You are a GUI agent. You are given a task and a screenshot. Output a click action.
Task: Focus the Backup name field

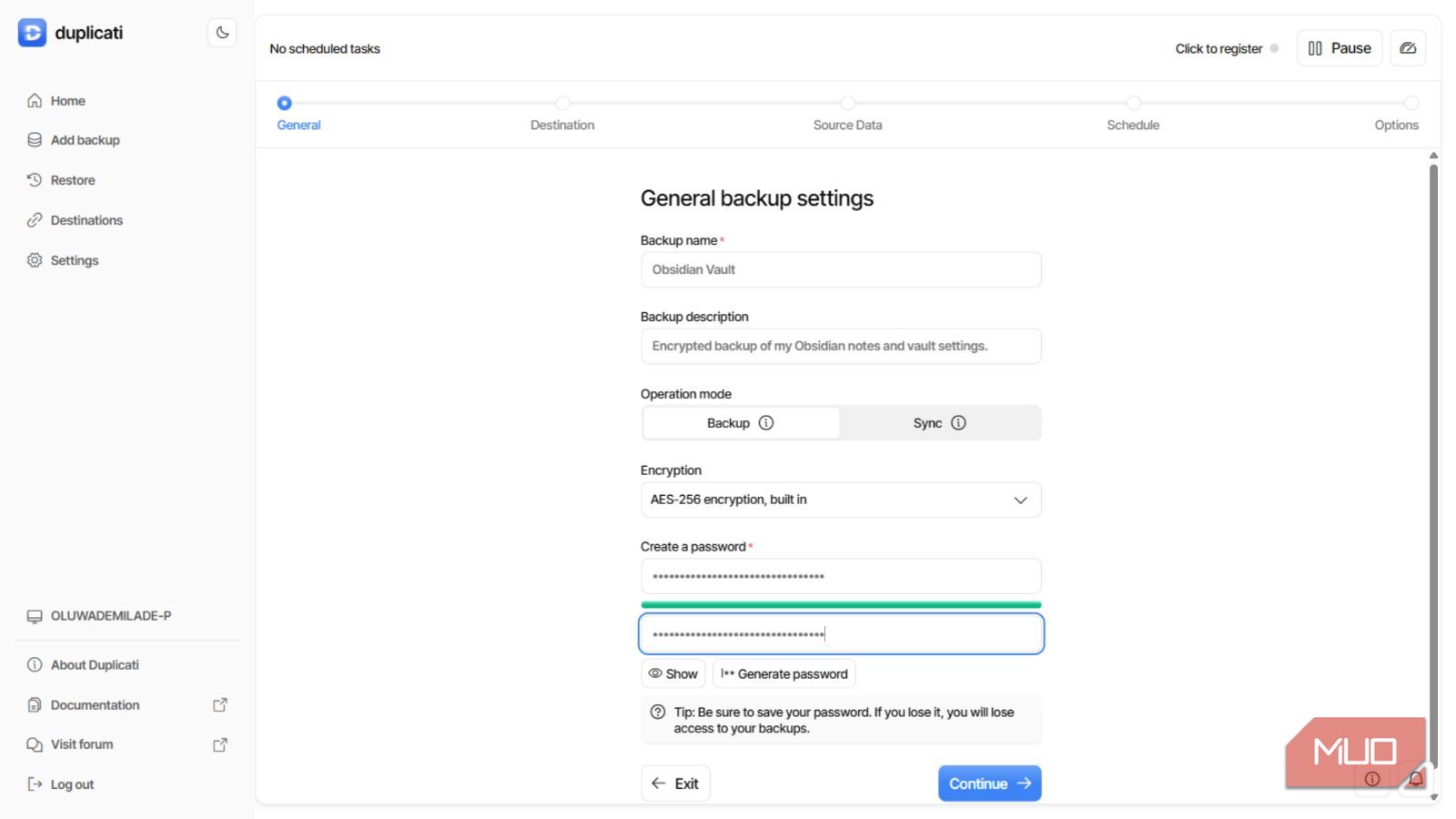pyautogui.click(x=841, y=270)
